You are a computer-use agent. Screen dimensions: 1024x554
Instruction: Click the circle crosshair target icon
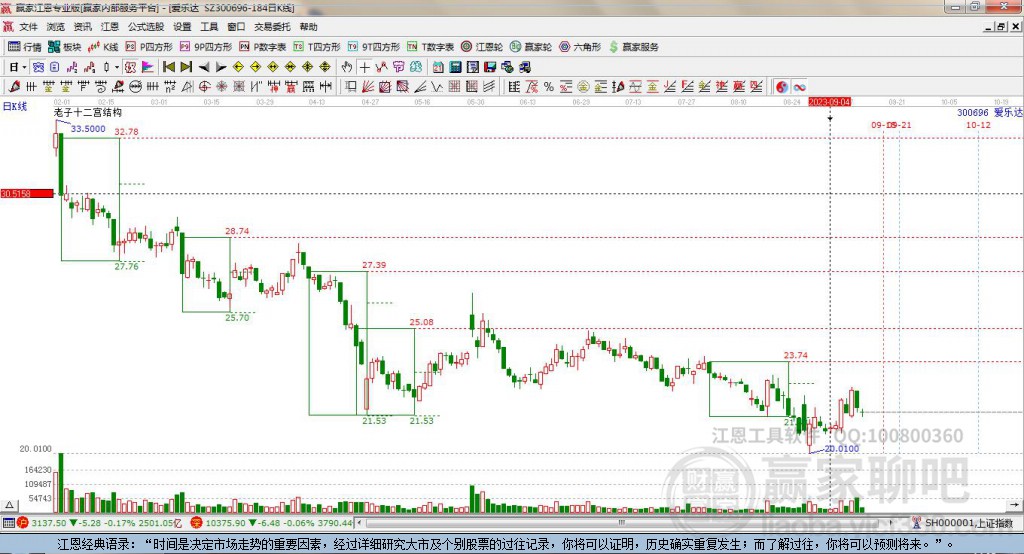coord(204,86)
